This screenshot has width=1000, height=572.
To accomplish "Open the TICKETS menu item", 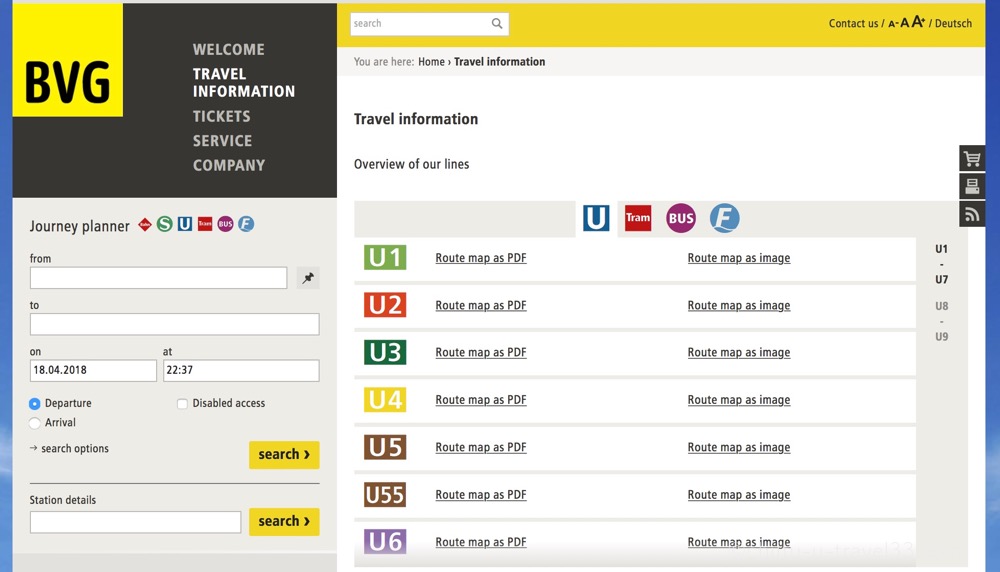I will [x=221, y=116].
